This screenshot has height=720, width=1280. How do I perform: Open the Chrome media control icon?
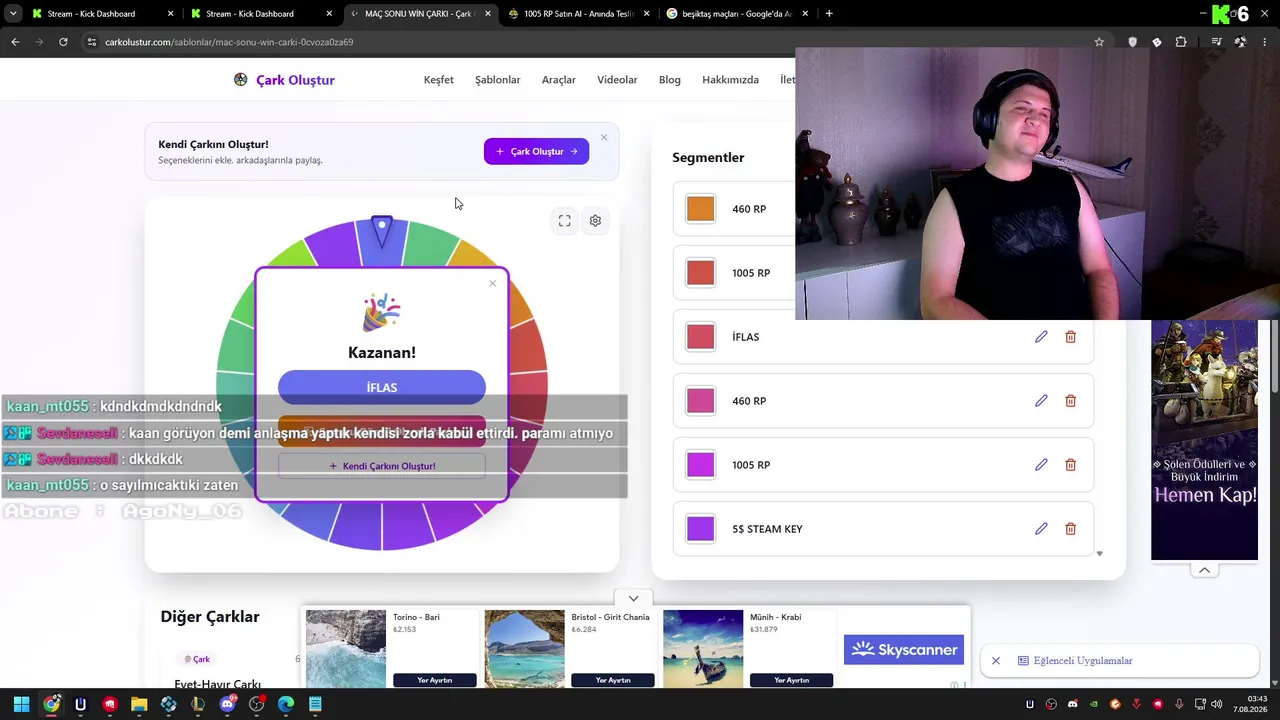[1216, 42]
